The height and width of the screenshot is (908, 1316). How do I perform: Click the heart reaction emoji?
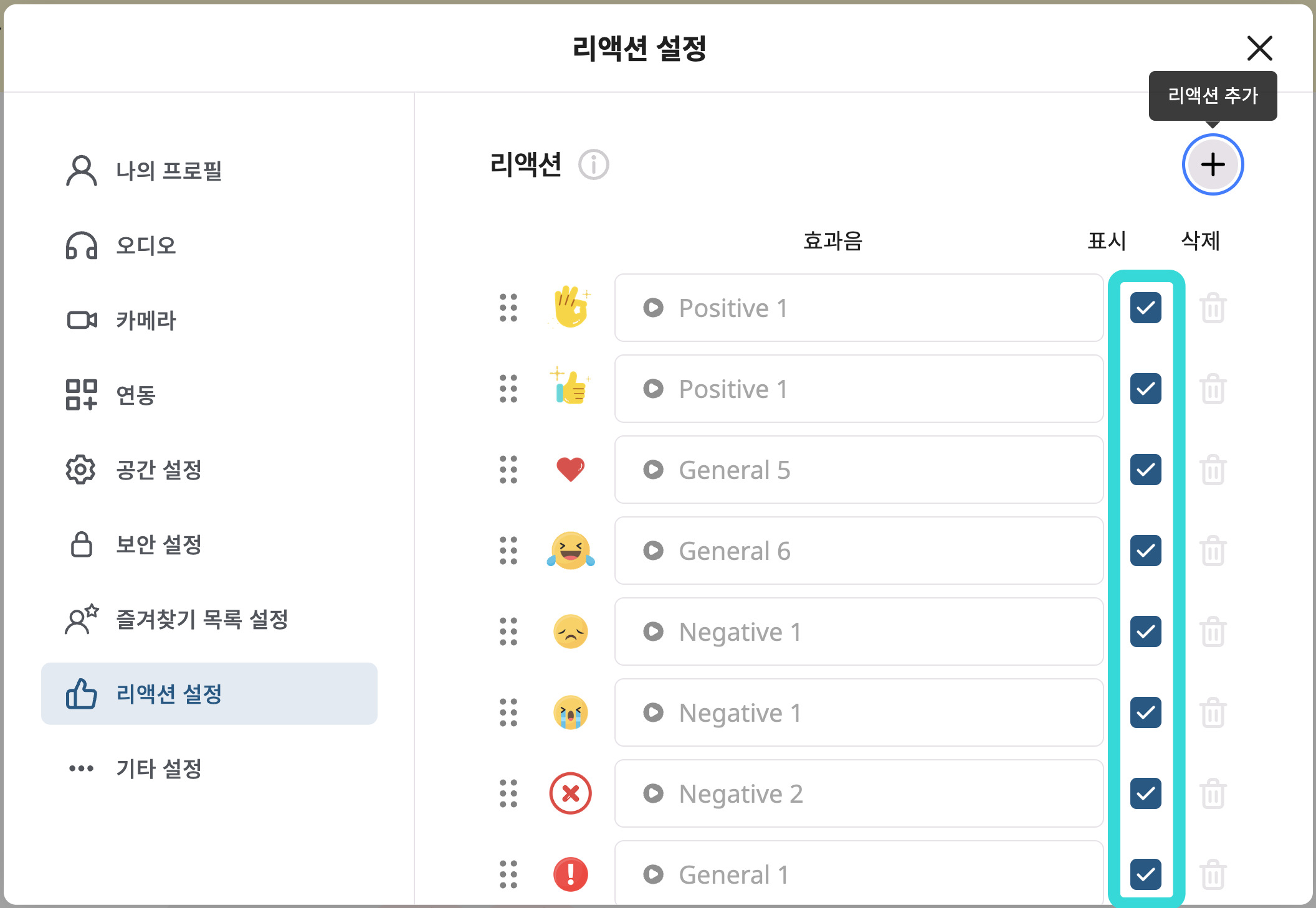click(570, 470)
